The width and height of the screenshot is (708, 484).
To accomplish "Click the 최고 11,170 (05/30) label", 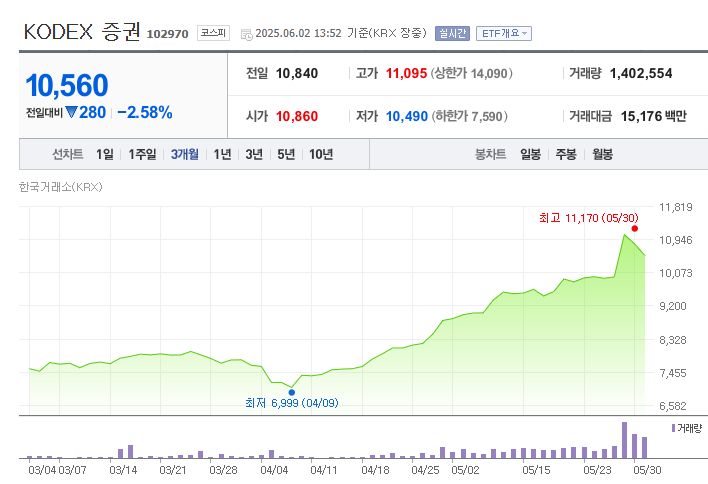I will [589, 218].
